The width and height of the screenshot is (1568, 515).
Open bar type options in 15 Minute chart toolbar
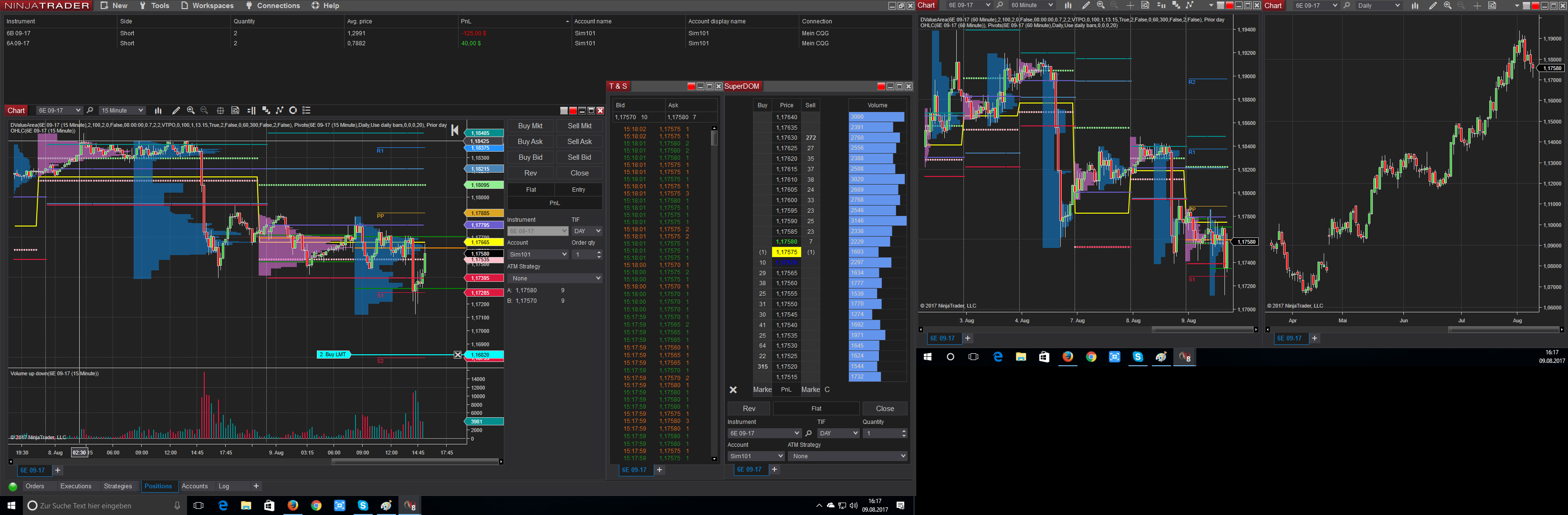(x=158, y=111)
